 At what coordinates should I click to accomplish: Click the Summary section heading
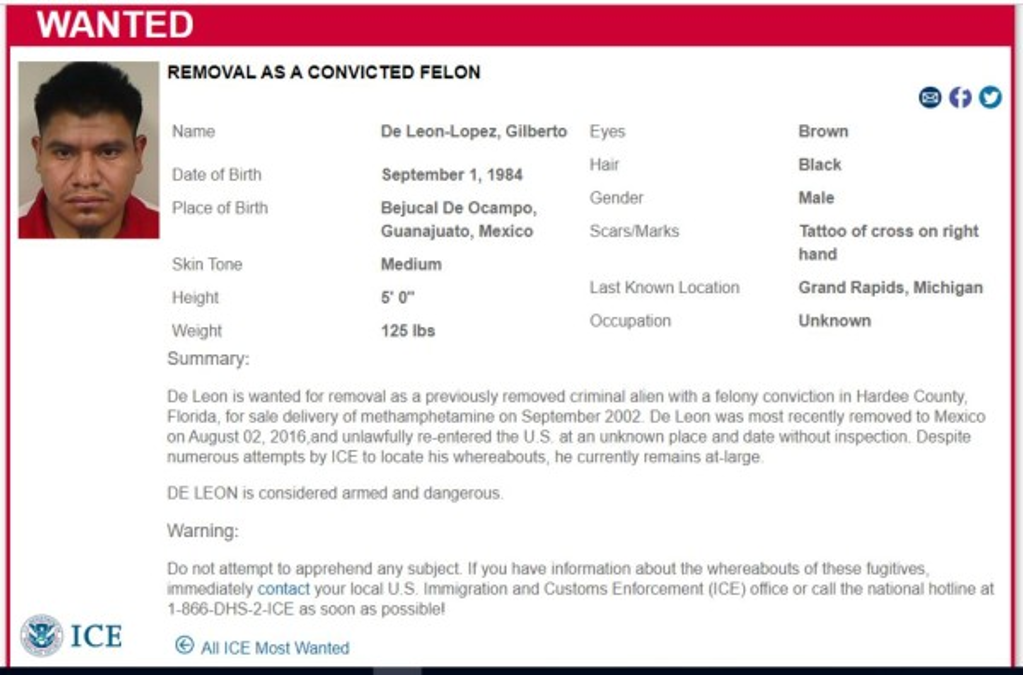tap(208, 358)
